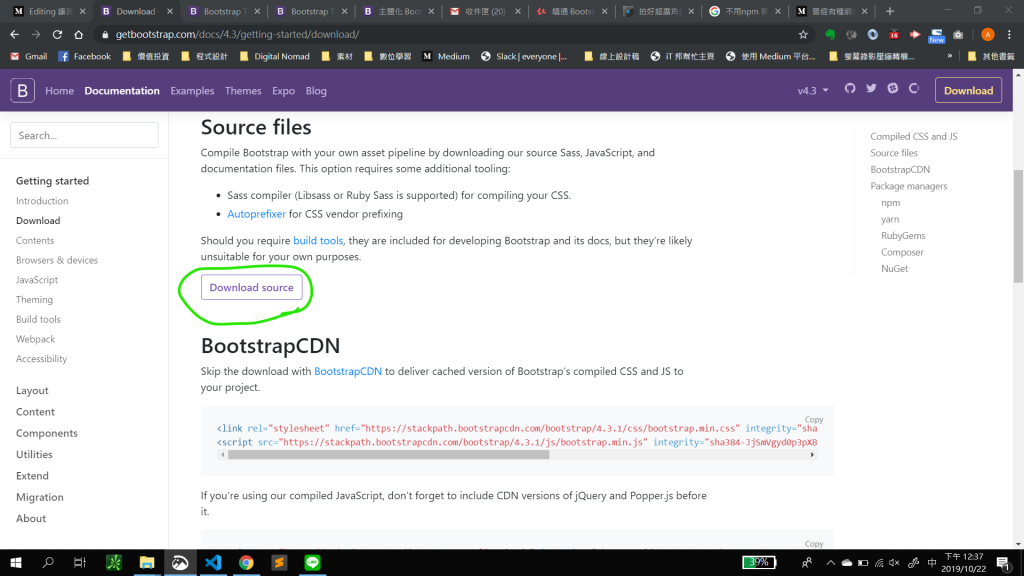Open the Digital Nomad bookmark folder
The image size is (1024, 576).
coord(275,56)
